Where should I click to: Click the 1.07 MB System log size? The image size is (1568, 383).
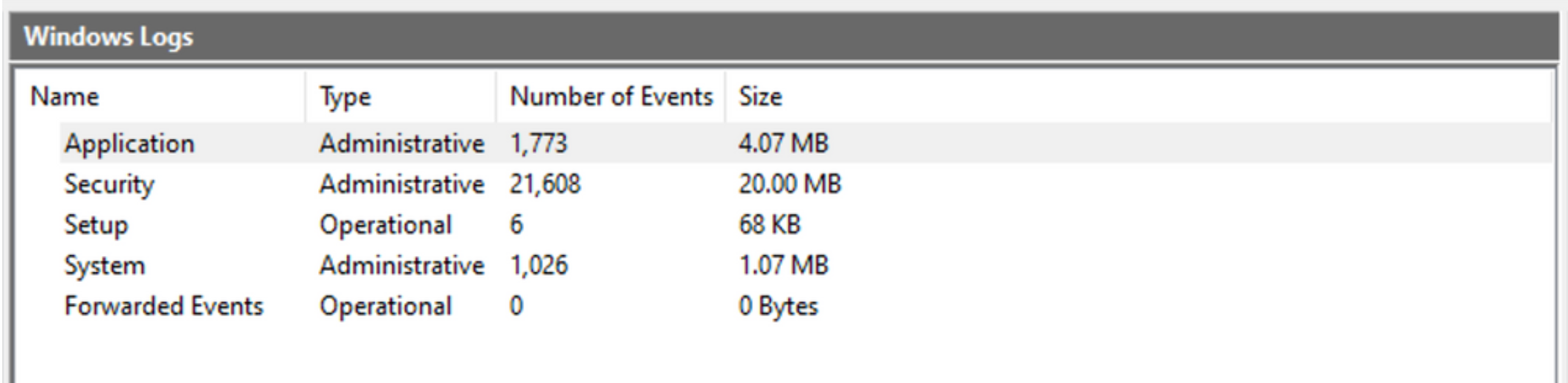click(783, 266)
